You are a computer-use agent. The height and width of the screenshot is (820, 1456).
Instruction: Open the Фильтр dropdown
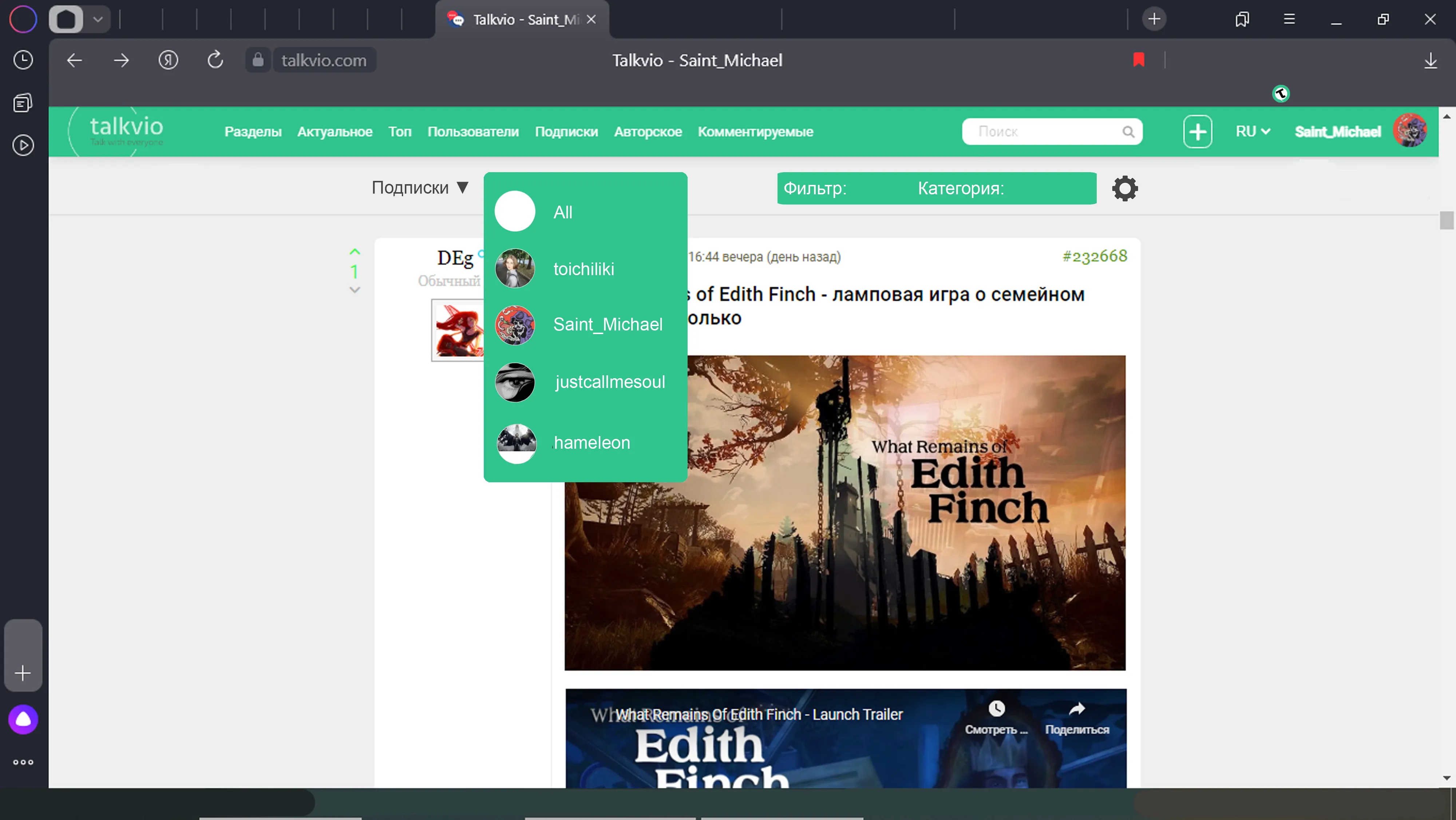coord(815,188)
